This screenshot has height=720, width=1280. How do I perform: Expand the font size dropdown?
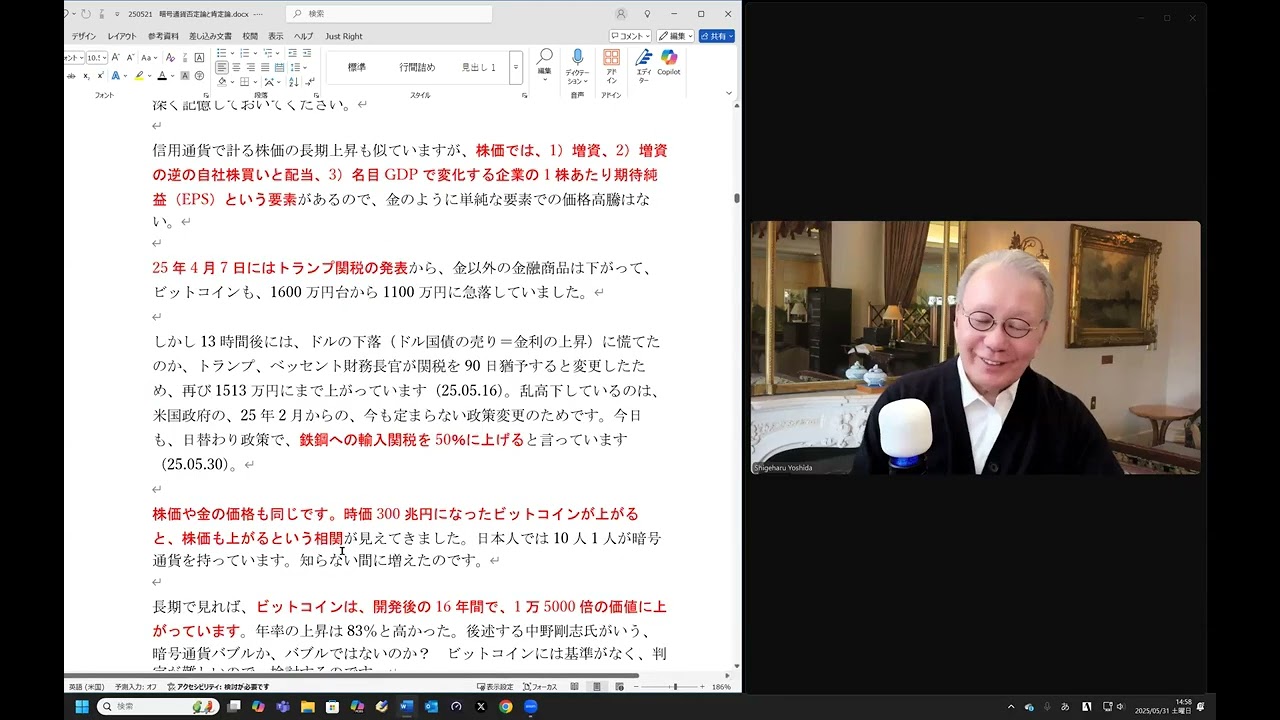[105, 58]
